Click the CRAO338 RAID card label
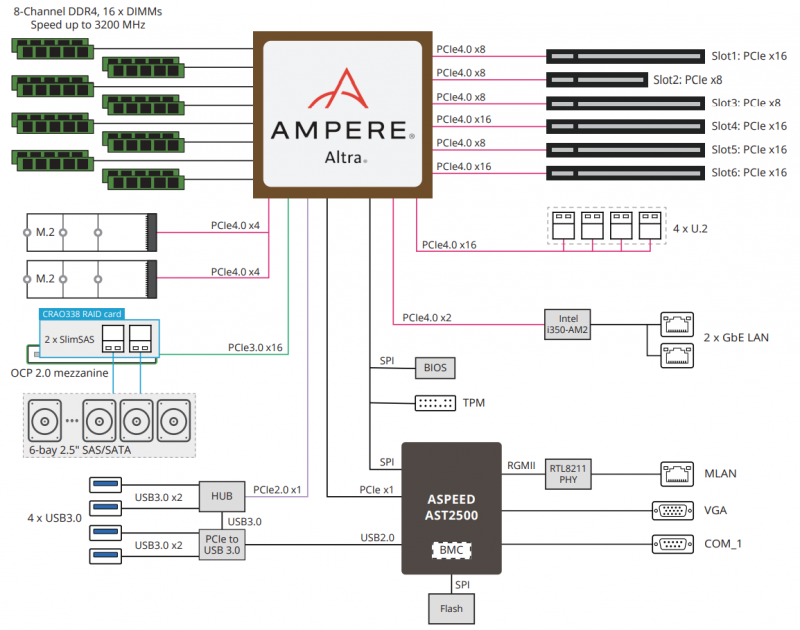 click(x=100, y=313)
